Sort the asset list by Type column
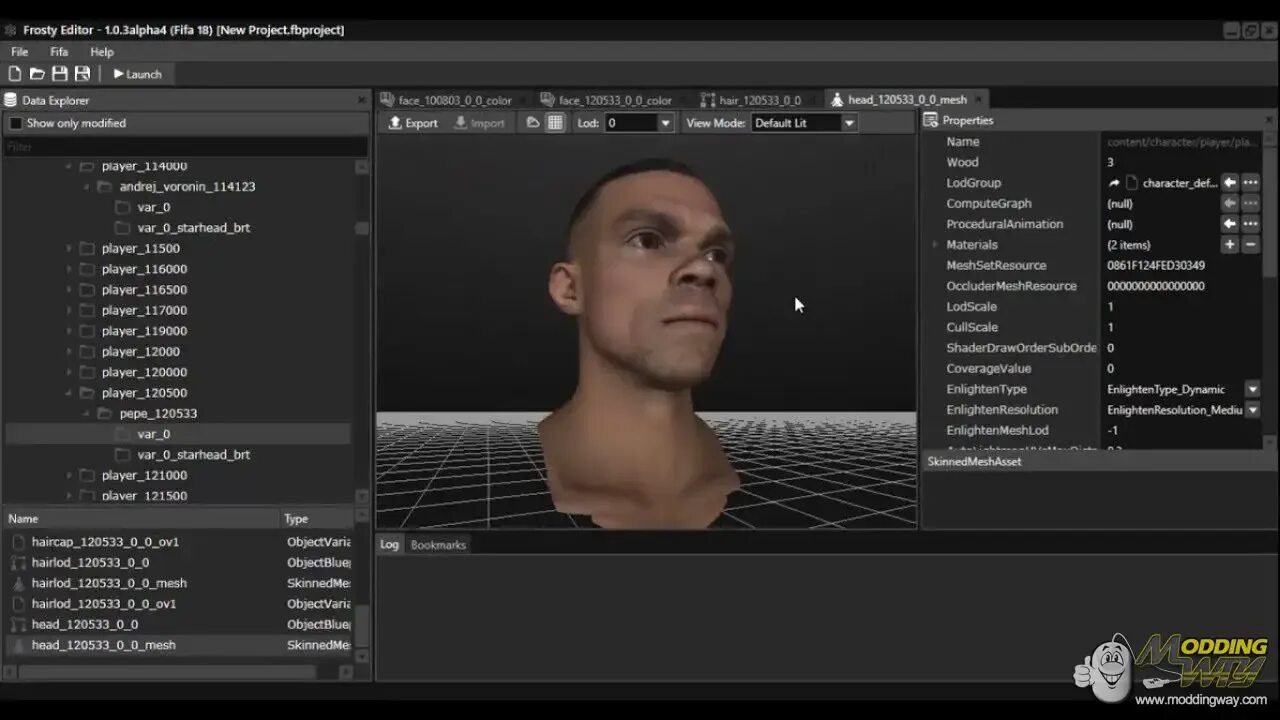Screen dimensions: 1280x720 pyautogui.click(x=316, y=519)
